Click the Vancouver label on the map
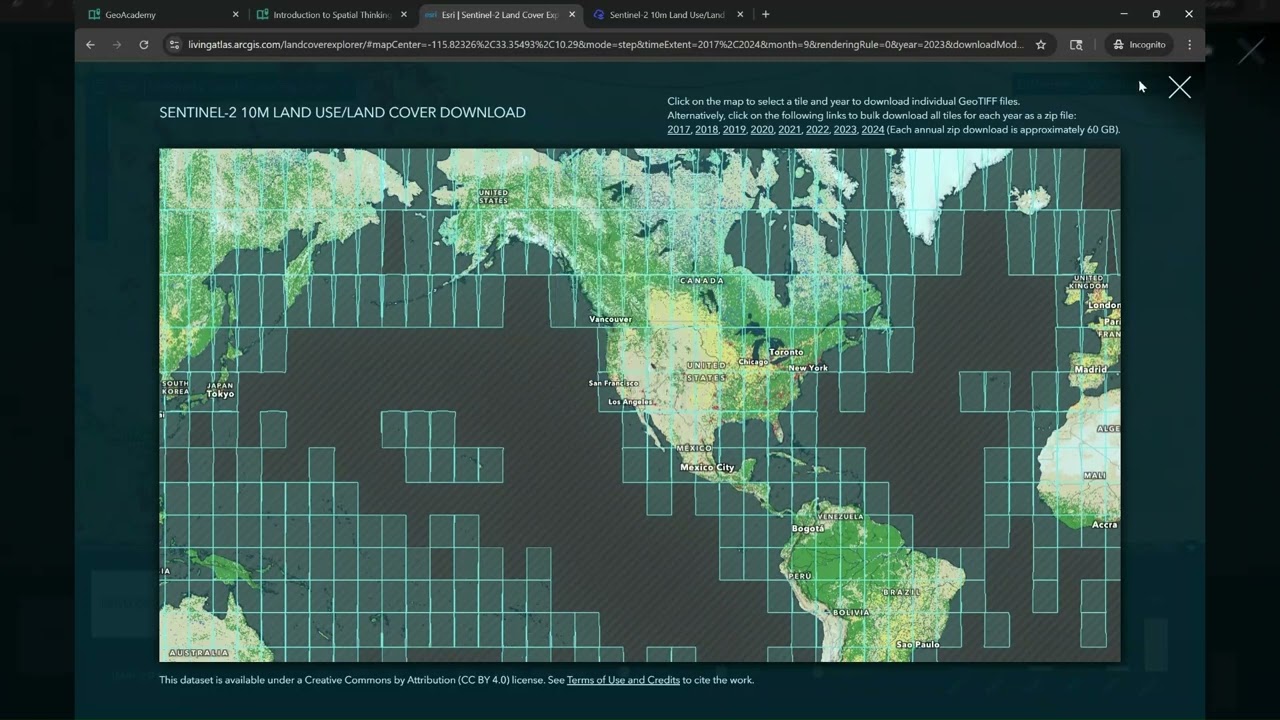Image resolution: width=1280 pixels, height=720 pixels. tap(610, 319)
